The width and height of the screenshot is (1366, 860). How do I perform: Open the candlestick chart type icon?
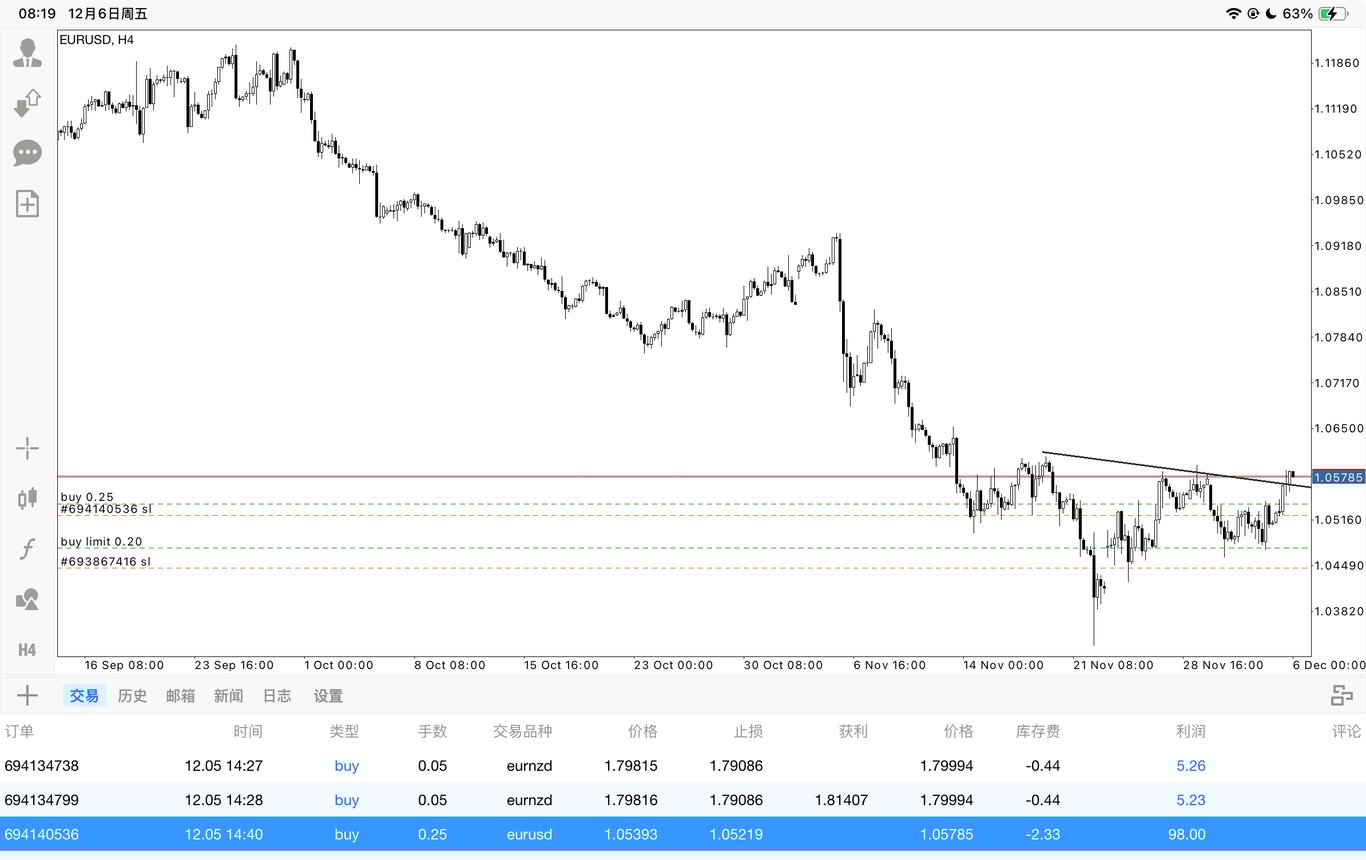[27, 498]
